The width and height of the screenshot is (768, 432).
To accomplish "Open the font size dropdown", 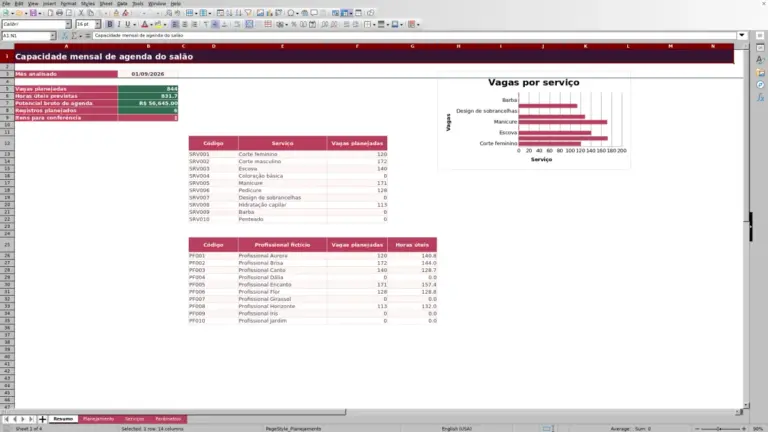I will pos(97,24).
